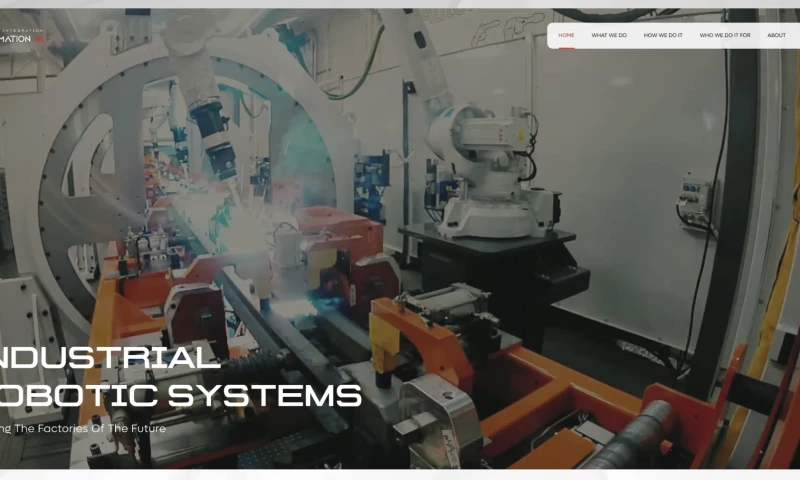Go to WHO WE DO IT FOR page
Screen dimensions: 800x480
(x=724, y=35)
